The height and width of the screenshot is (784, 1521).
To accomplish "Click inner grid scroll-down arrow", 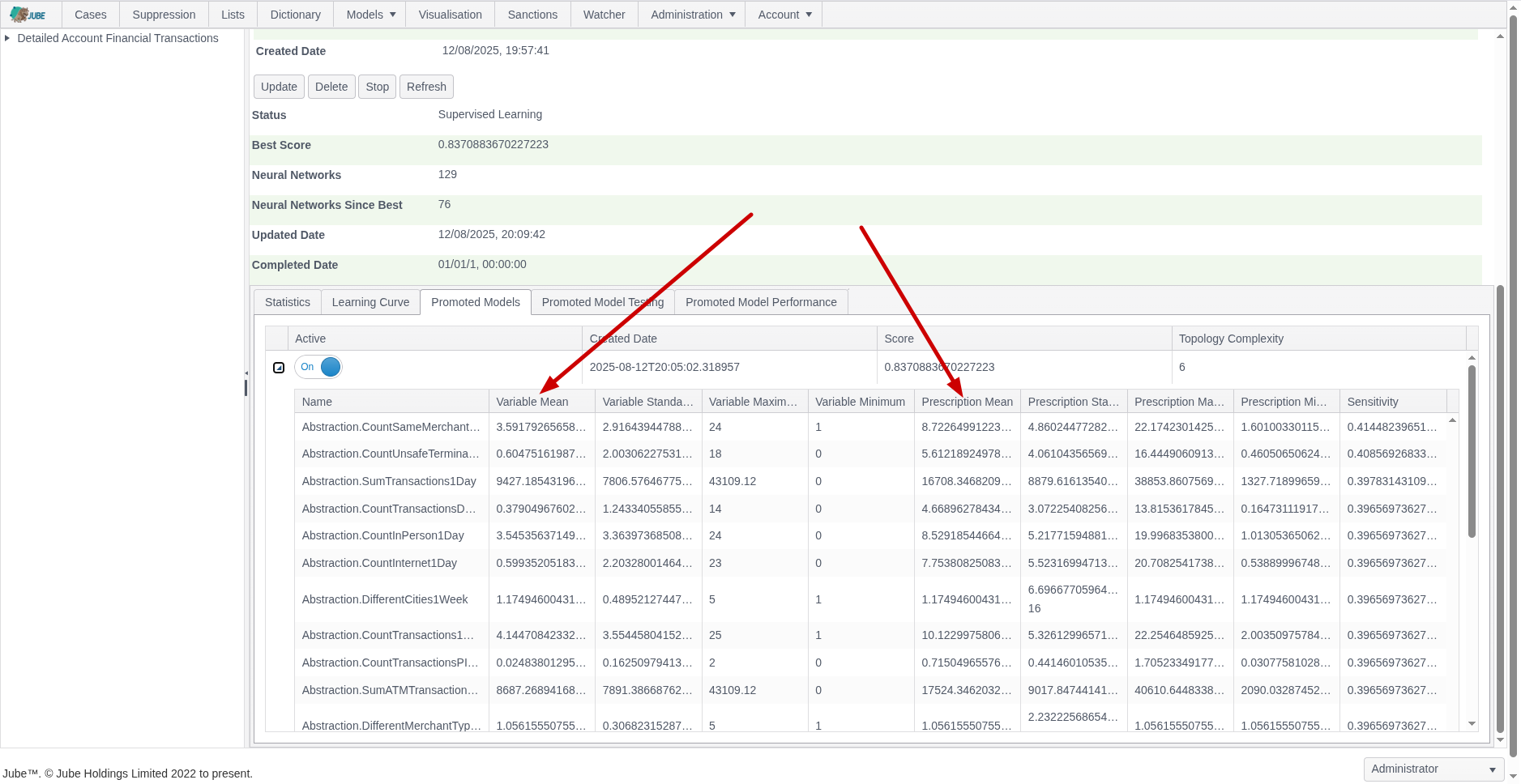I will click(x=1472, y=724).
